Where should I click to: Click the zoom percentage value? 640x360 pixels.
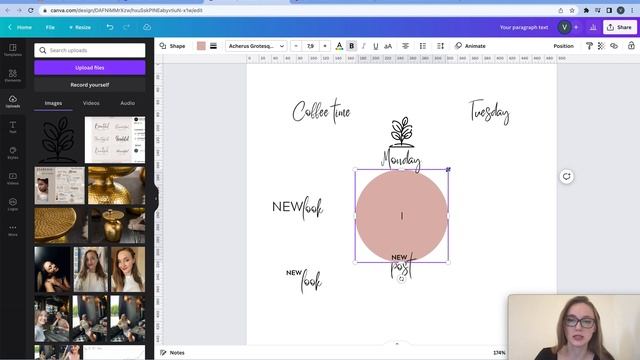pyautogui.click(x=499, y=353)
